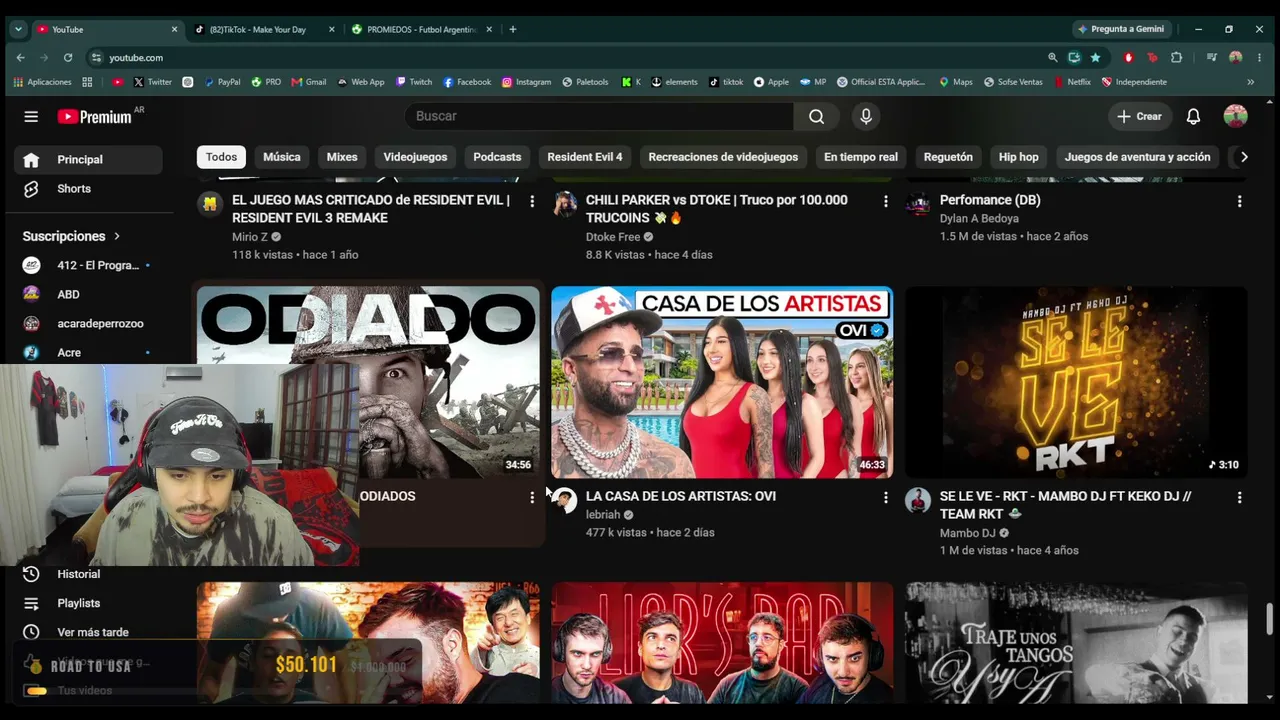Play the LIAR'S BAR video thumbnail

(x=722, y=643)
